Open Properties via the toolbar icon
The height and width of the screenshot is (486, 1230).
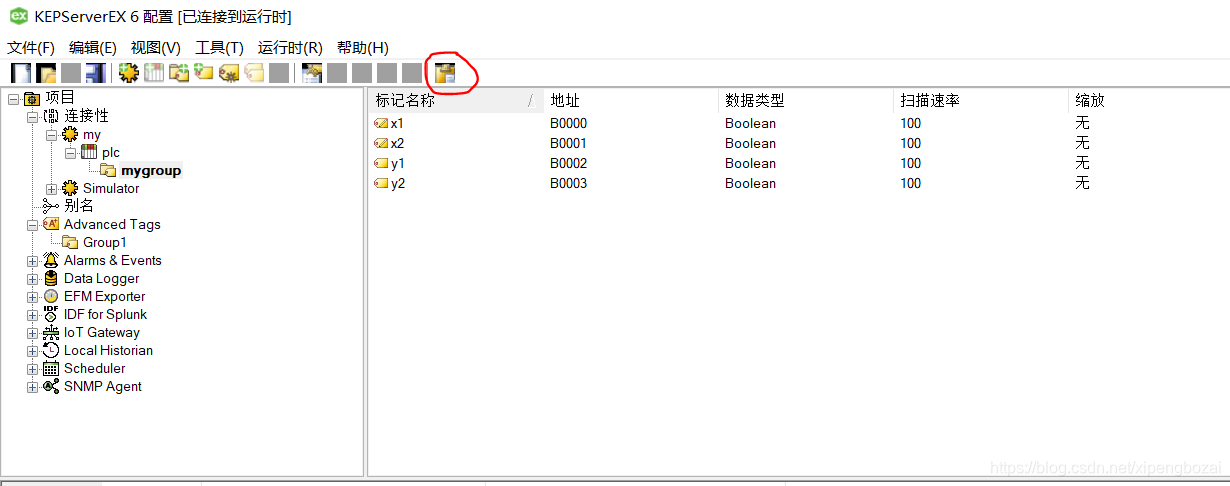click(x=312, y=73)
